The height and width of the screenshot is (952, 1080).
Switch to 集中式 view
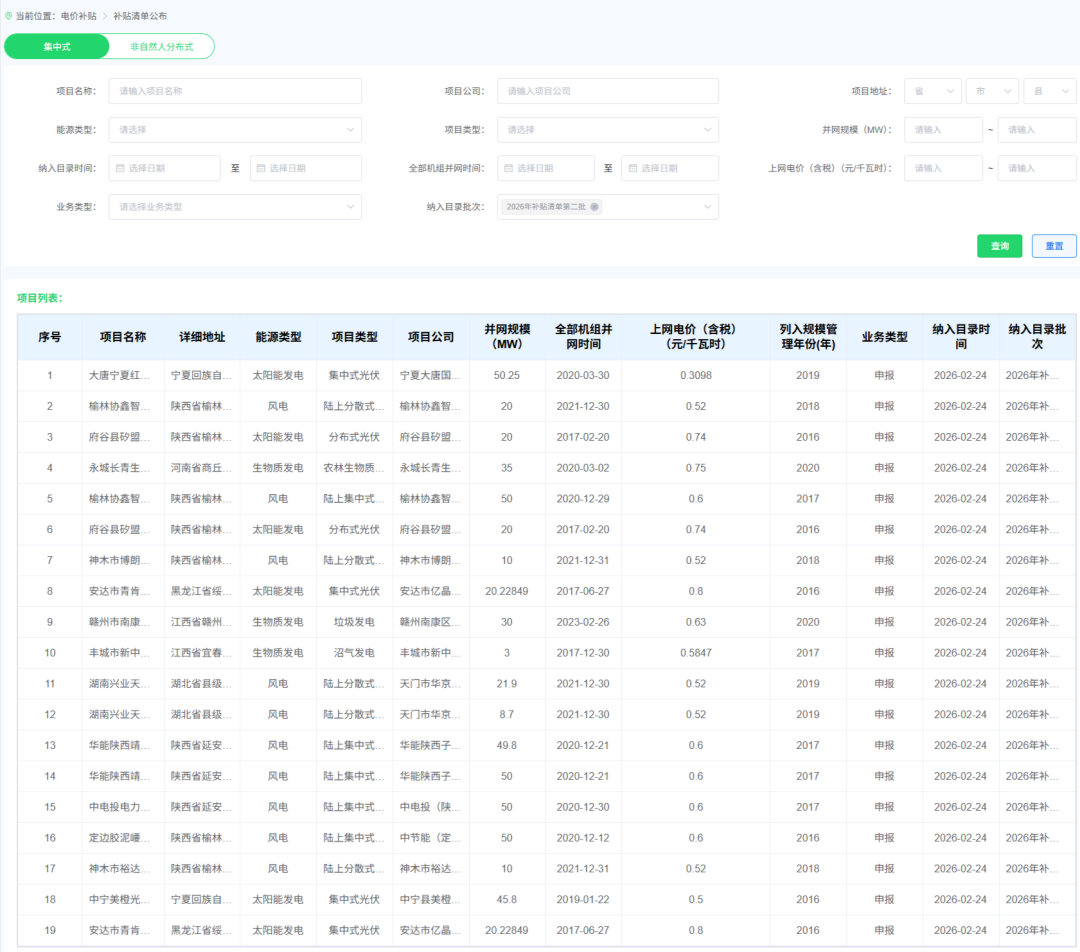click(57, 47)
